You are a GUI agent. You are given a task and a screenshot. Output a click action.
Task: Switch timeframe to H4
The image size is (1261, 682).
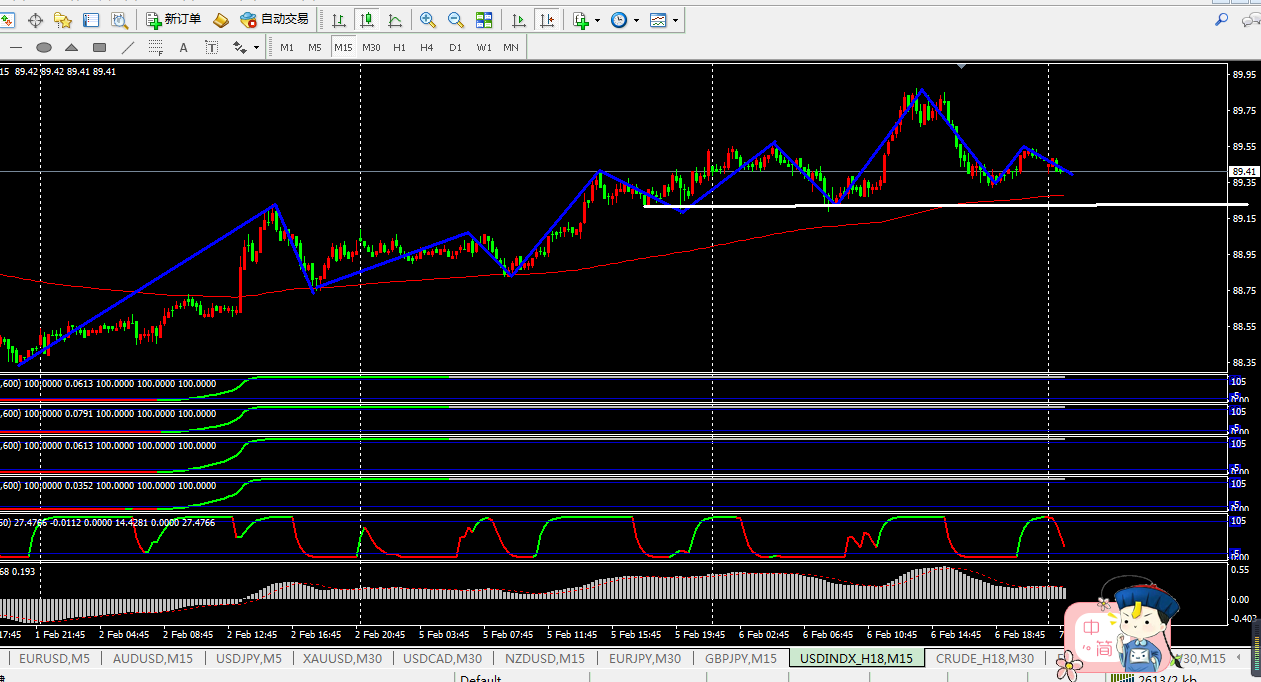point(427,47)
